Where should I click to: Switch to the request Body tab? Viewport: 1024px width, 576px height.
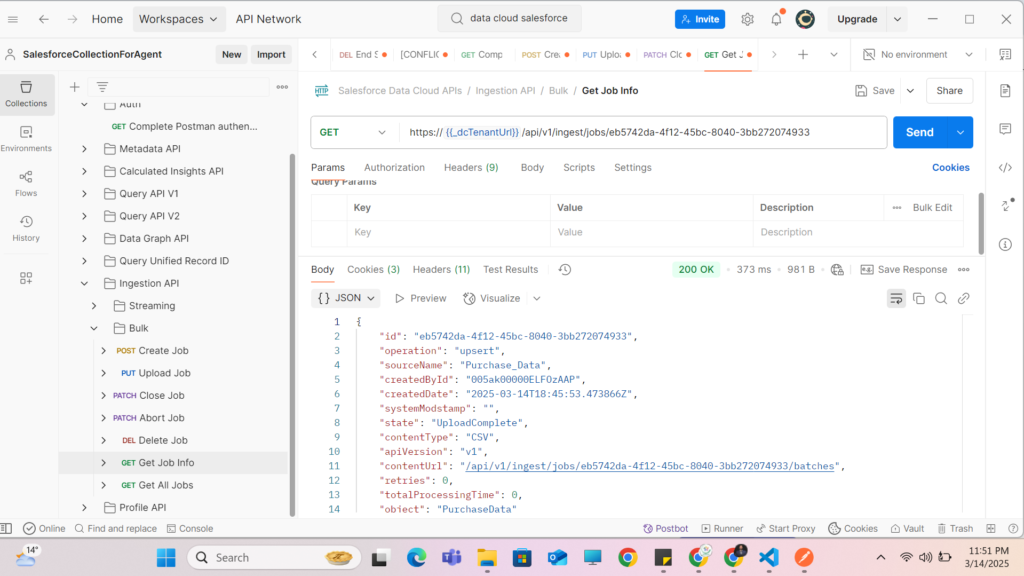532,167
